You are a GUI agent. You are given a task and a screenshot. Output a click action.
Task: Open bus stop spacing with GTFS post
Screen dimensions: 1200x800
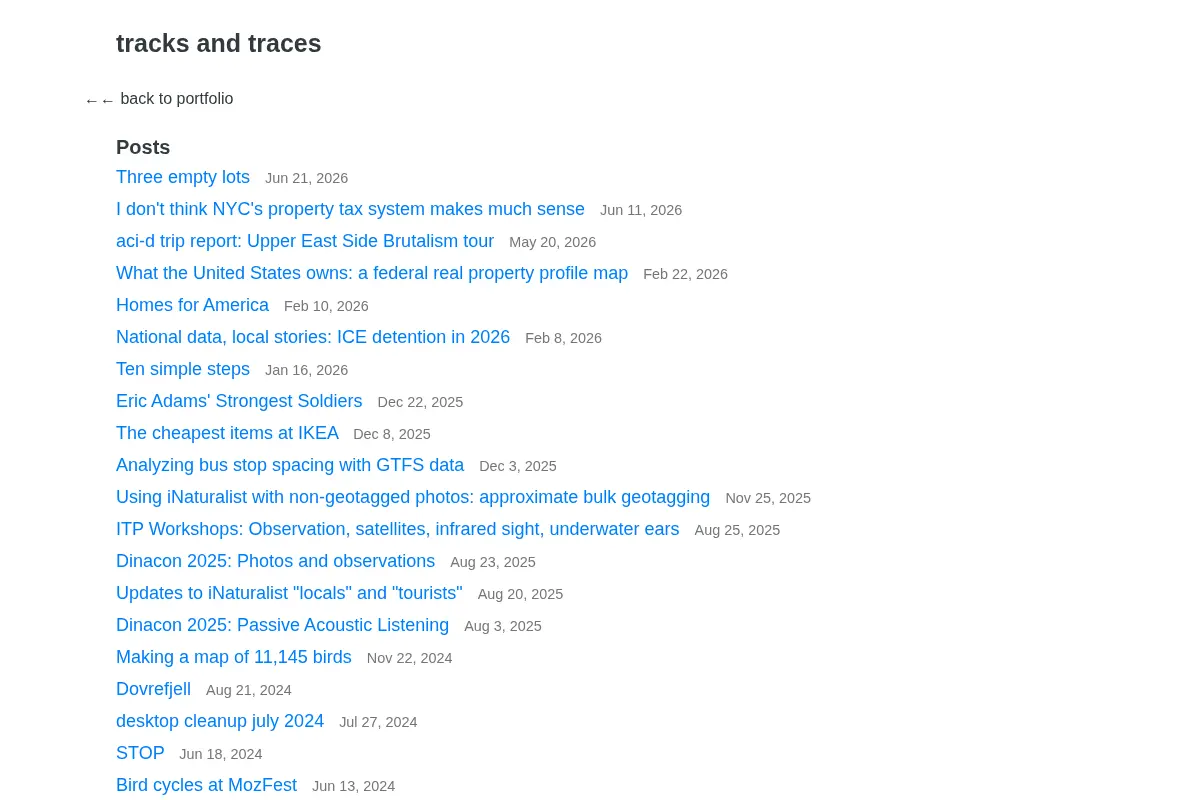[290, 465]
